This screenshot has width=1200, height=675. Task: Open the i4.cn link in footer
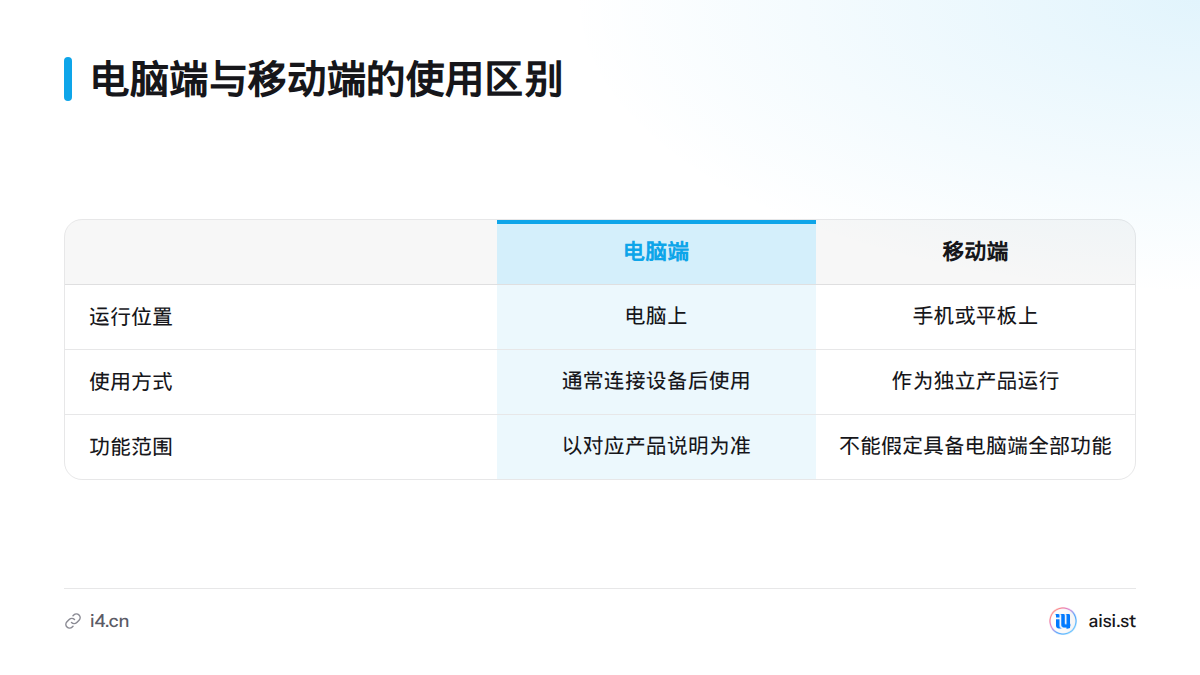pos(109,621)
